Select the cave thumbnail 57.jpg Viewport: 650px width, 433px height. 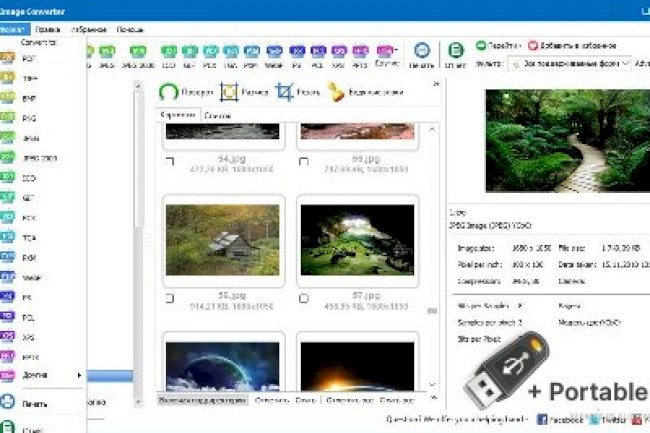click(x=357, y=240)
